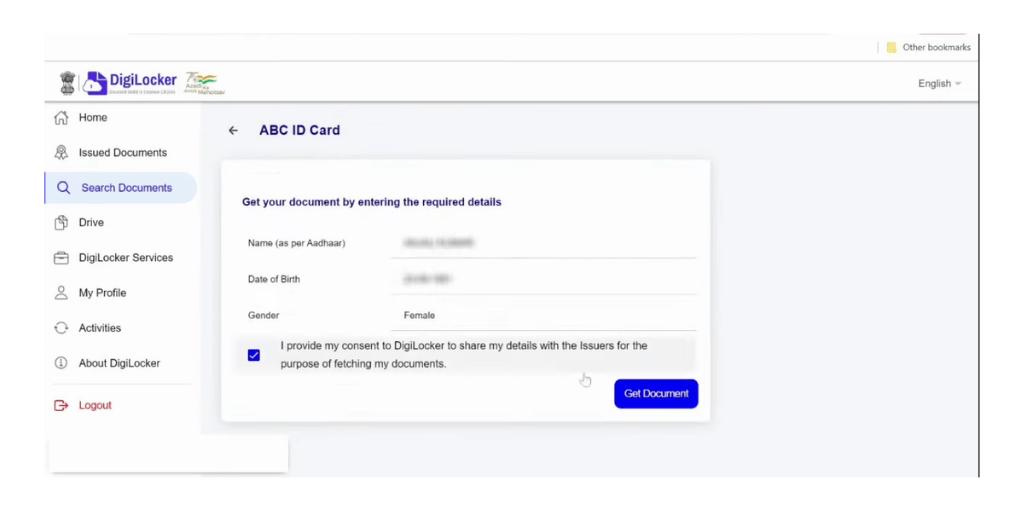Click the Gender field showing Female
This screenshot has width=1024, height=505.
pos(543,316)
